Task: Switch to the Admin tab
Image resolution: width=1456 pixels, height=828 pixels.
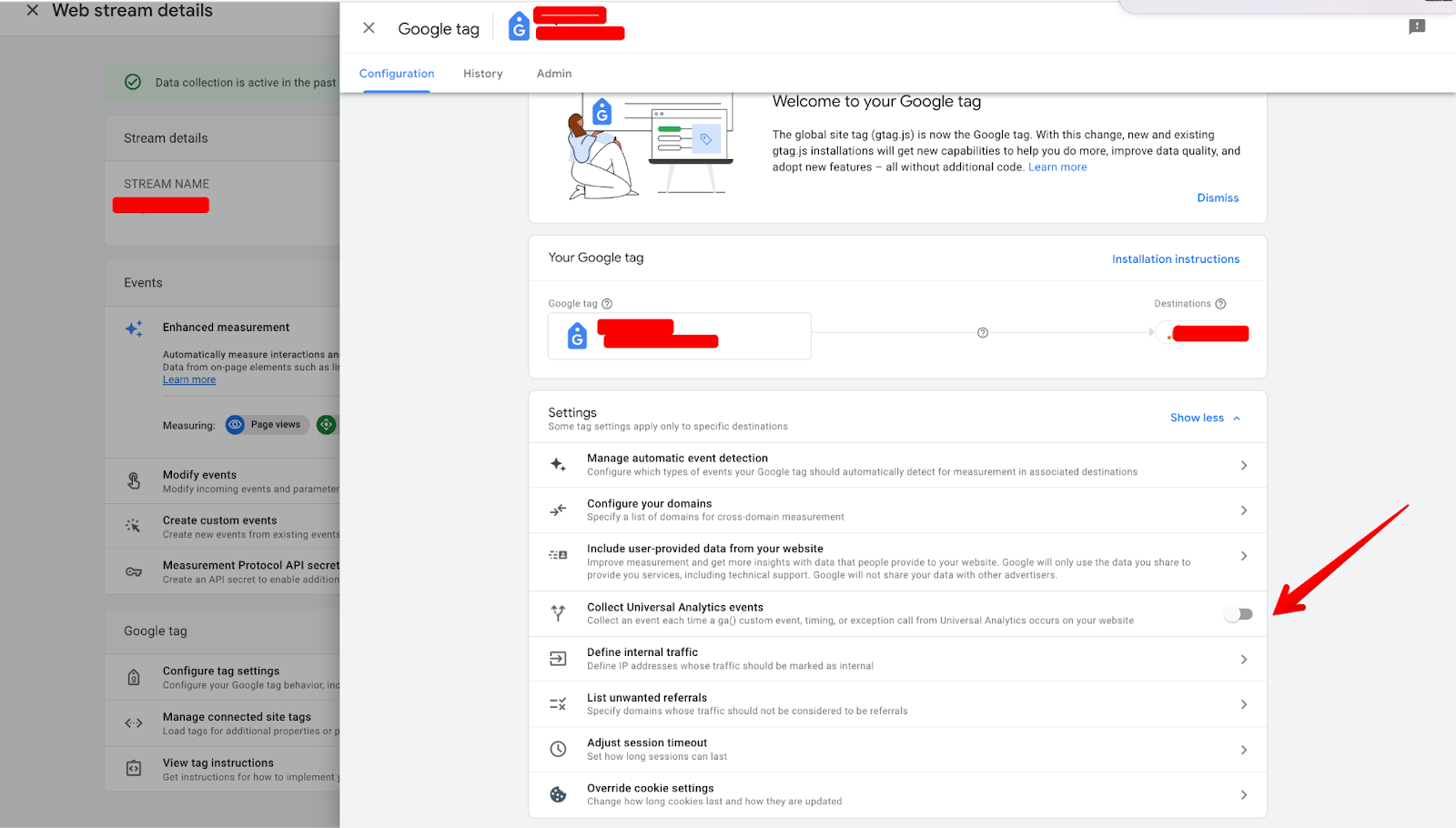Action: pos(554,74)
